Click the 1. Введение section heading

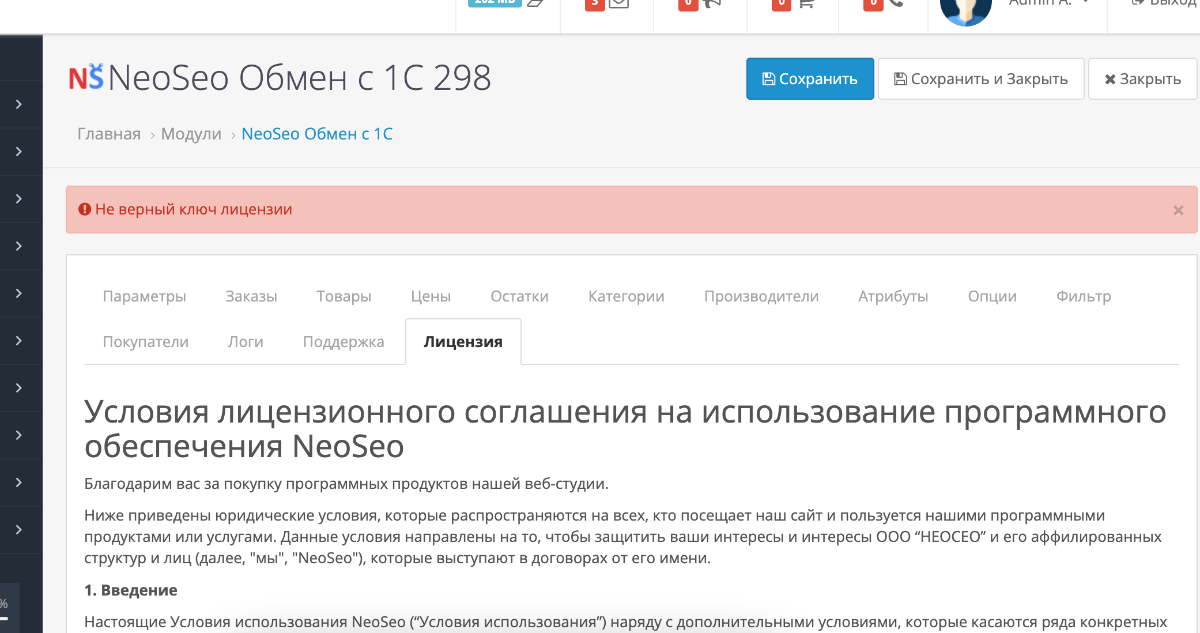coord(131,590)
